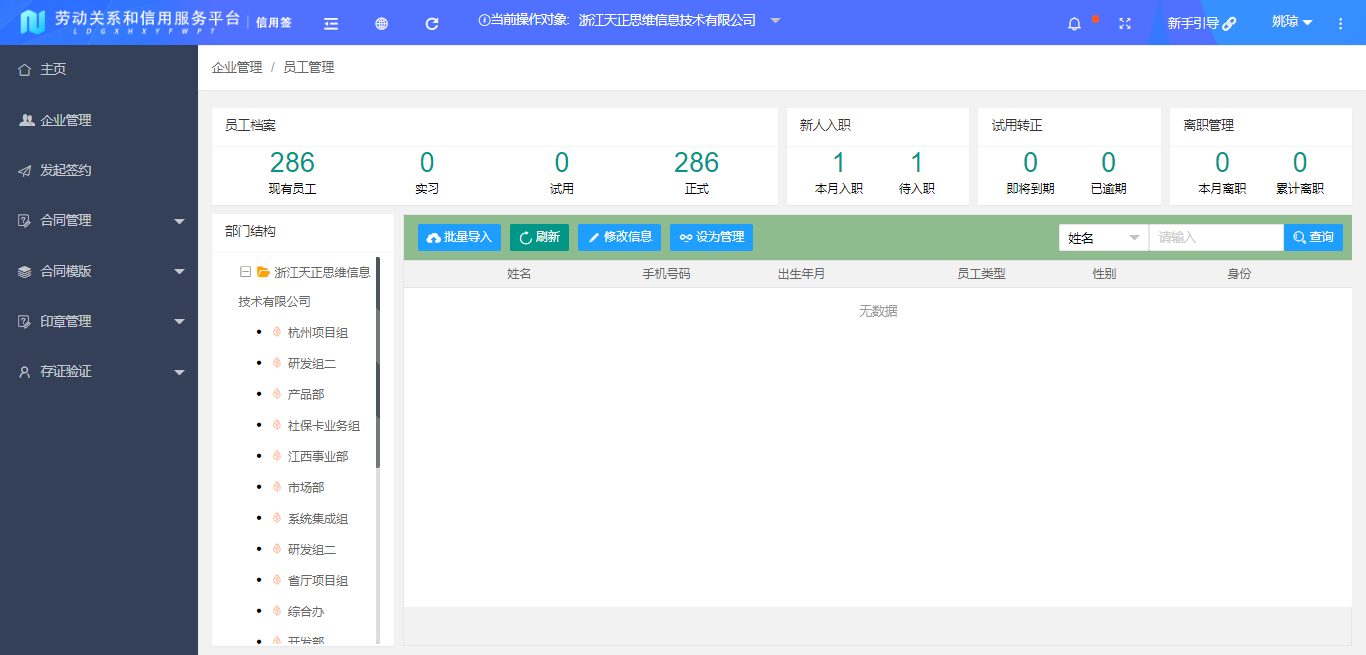The height and width of the screenshot is (655, 1366).
Task: Click the department icon beside 杭州项目组
Action: point(277,332)
